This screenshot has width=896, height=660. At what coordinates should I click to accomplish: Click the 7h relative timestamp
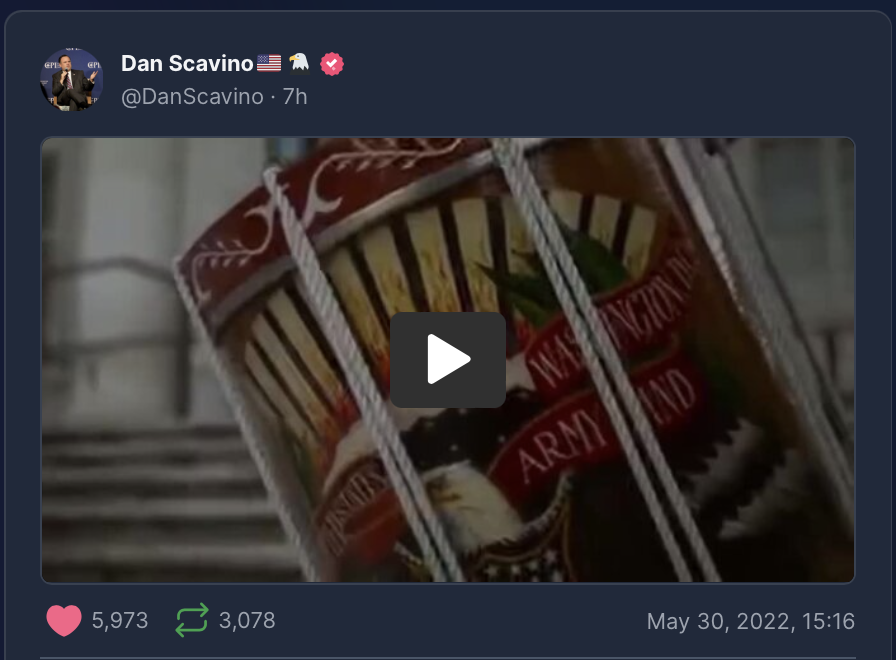click(x=295, y=97)
